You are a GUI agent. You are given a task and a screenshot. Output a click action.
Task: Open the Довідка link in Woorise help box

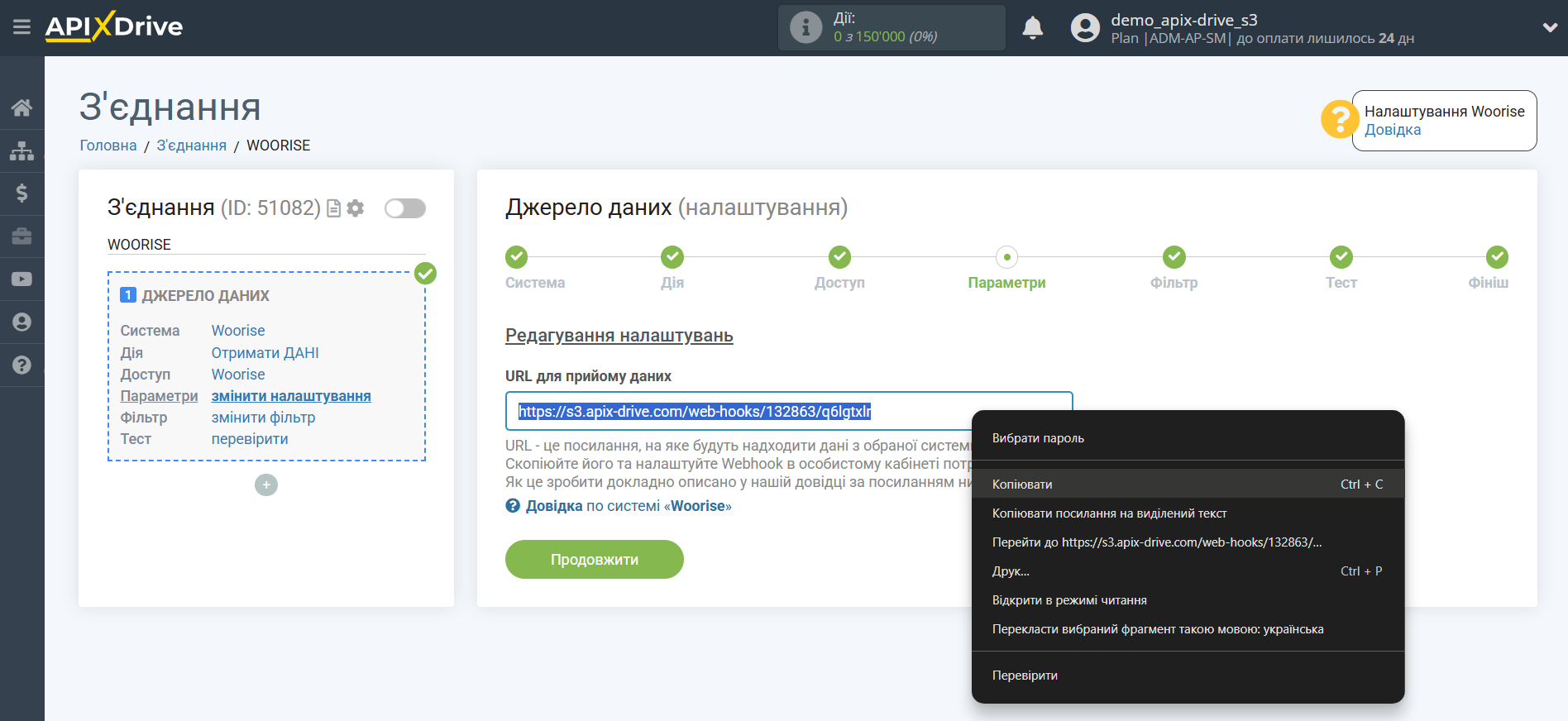(1393, 130)
